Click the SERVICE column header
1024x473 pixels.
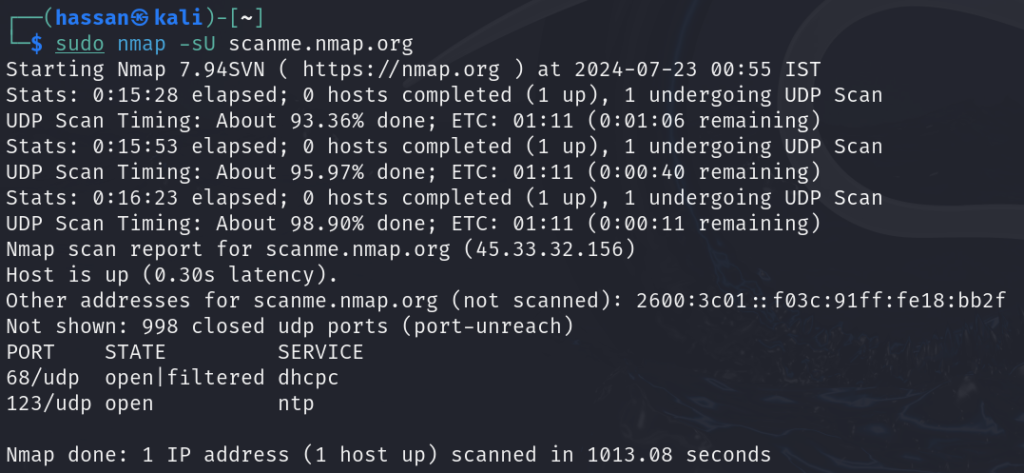coord(321,353)
